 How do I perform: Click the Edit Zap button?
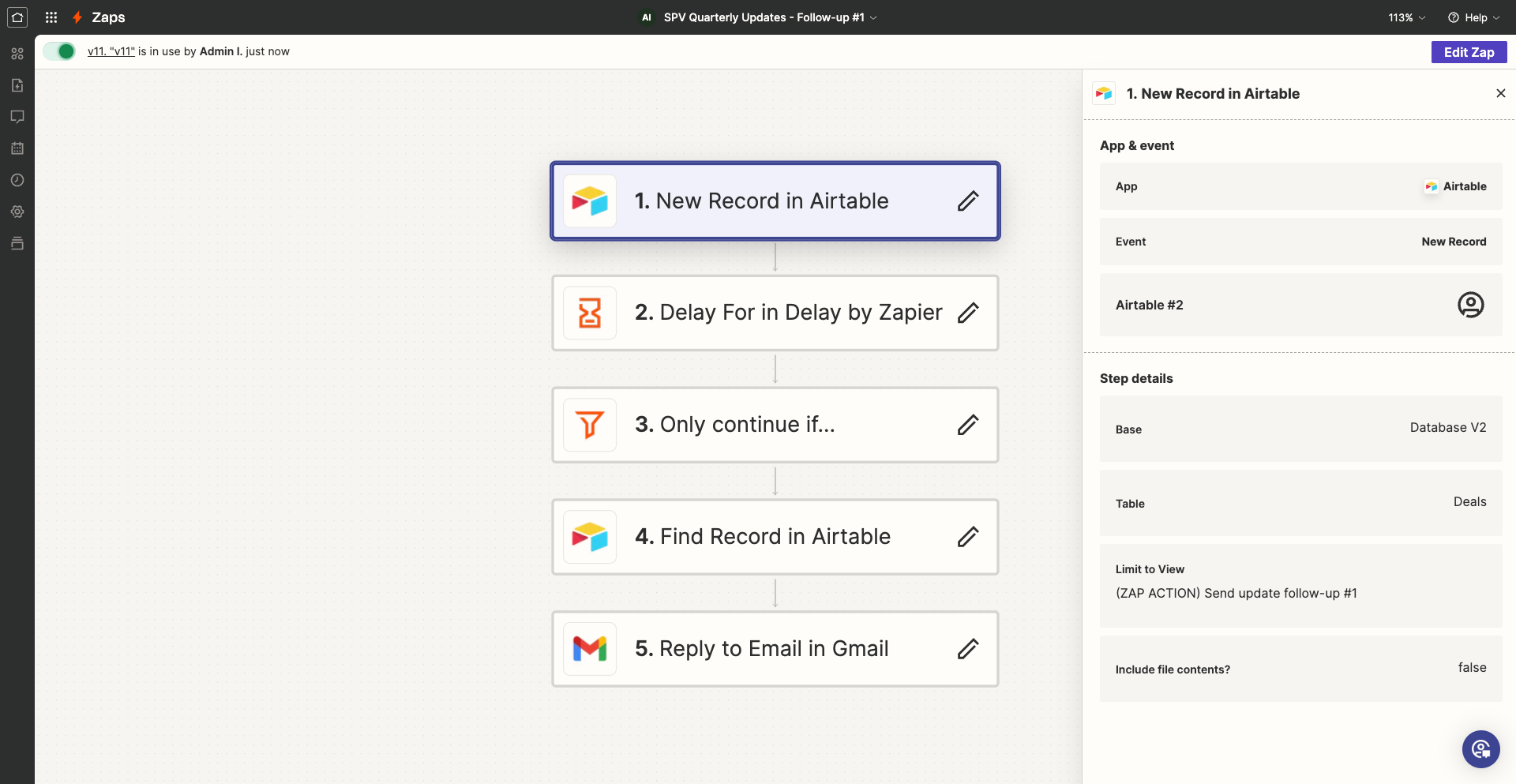point(1469,52)
